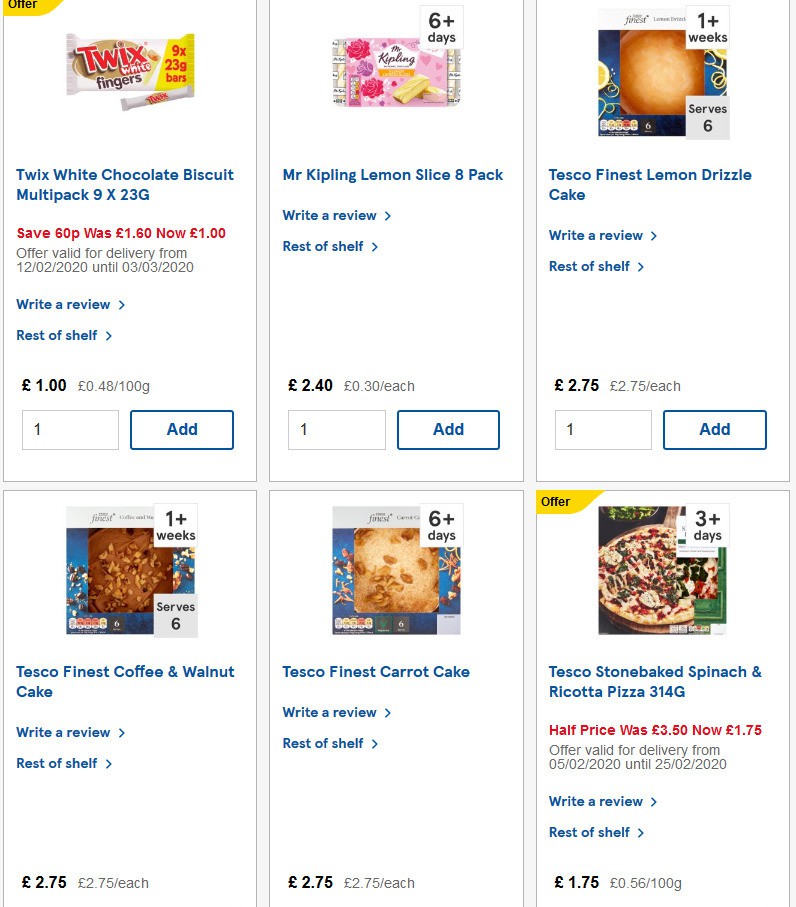Add Twix White Chocolate Multipack to basket

point(182,429)
